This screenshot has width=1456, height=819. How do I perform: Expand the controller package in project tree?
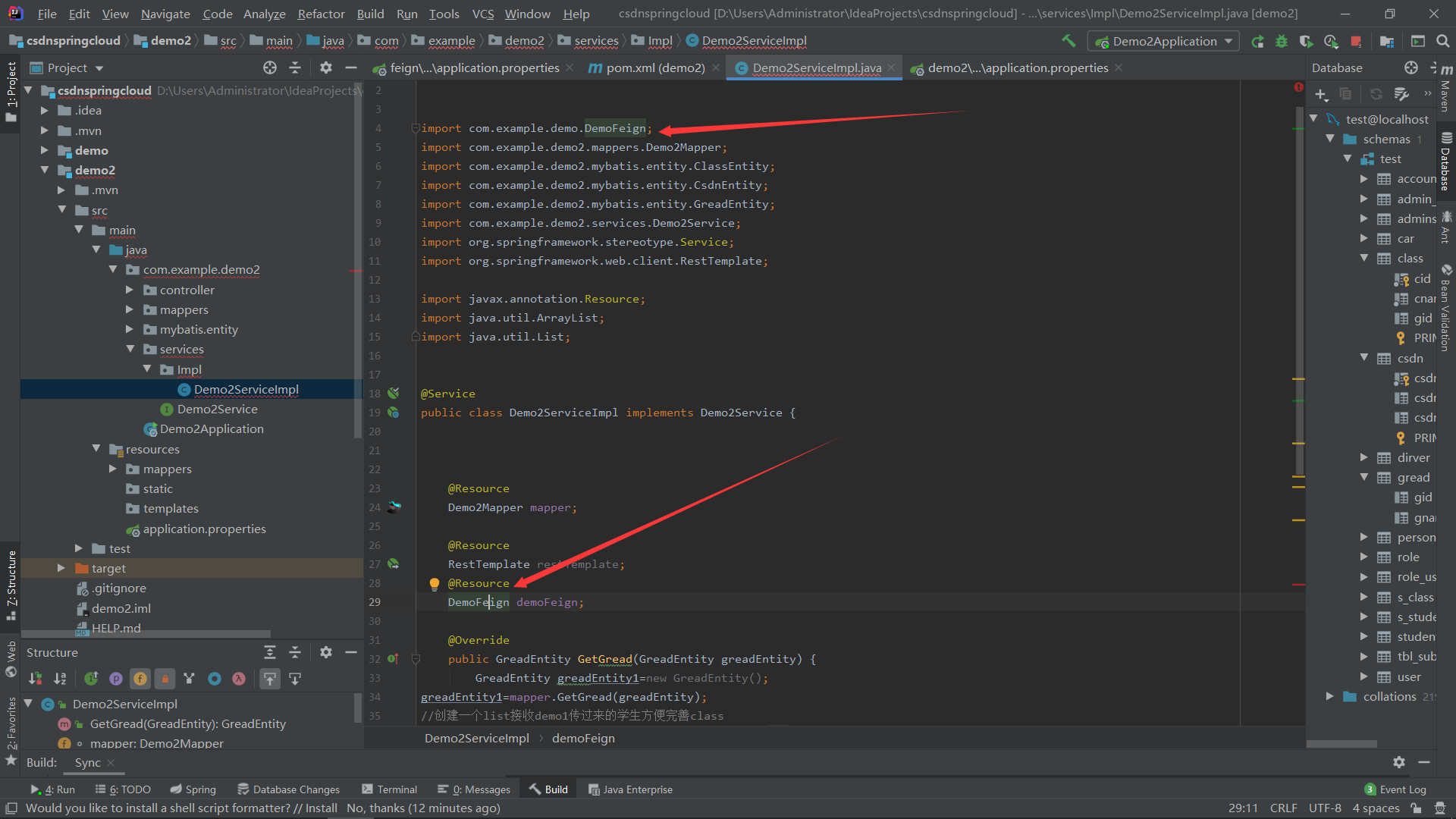129,290
